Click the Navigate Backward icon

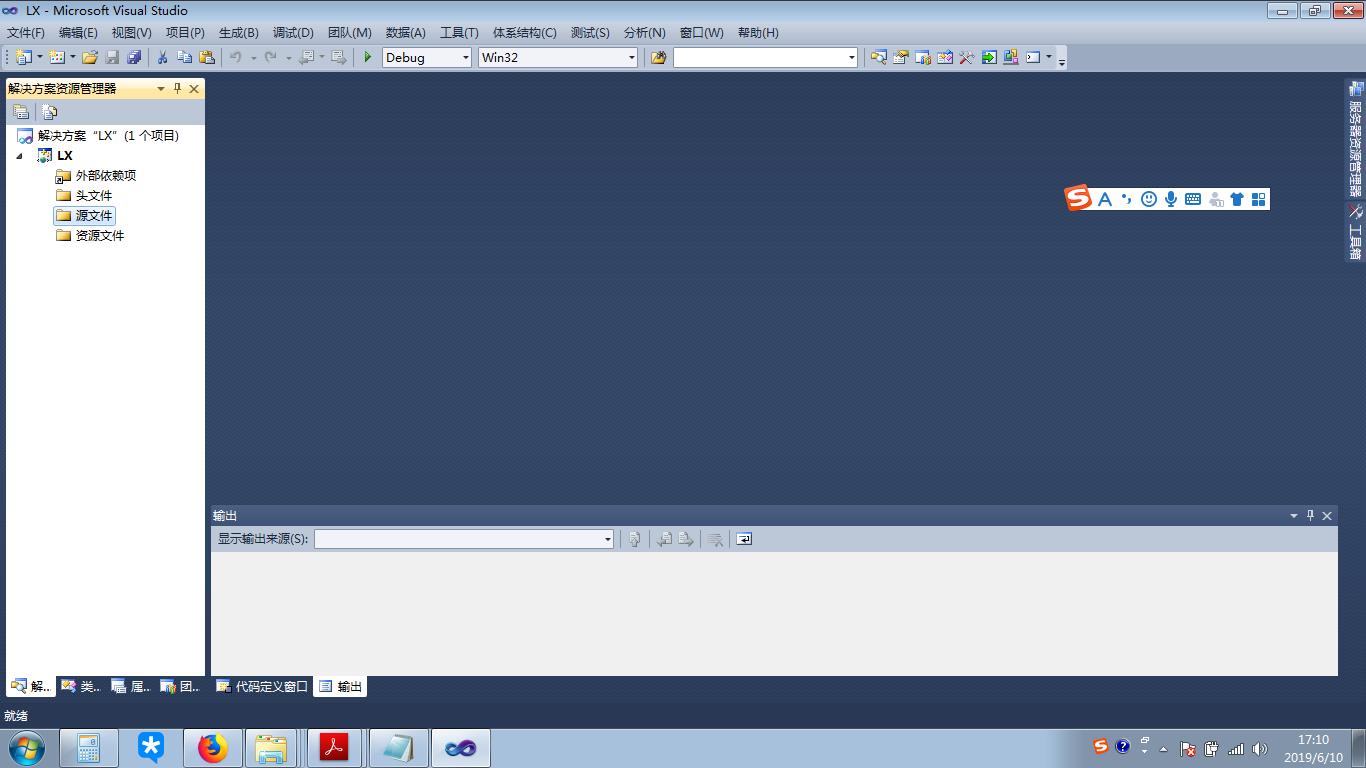pyautogui.click(x=306, y=57)
